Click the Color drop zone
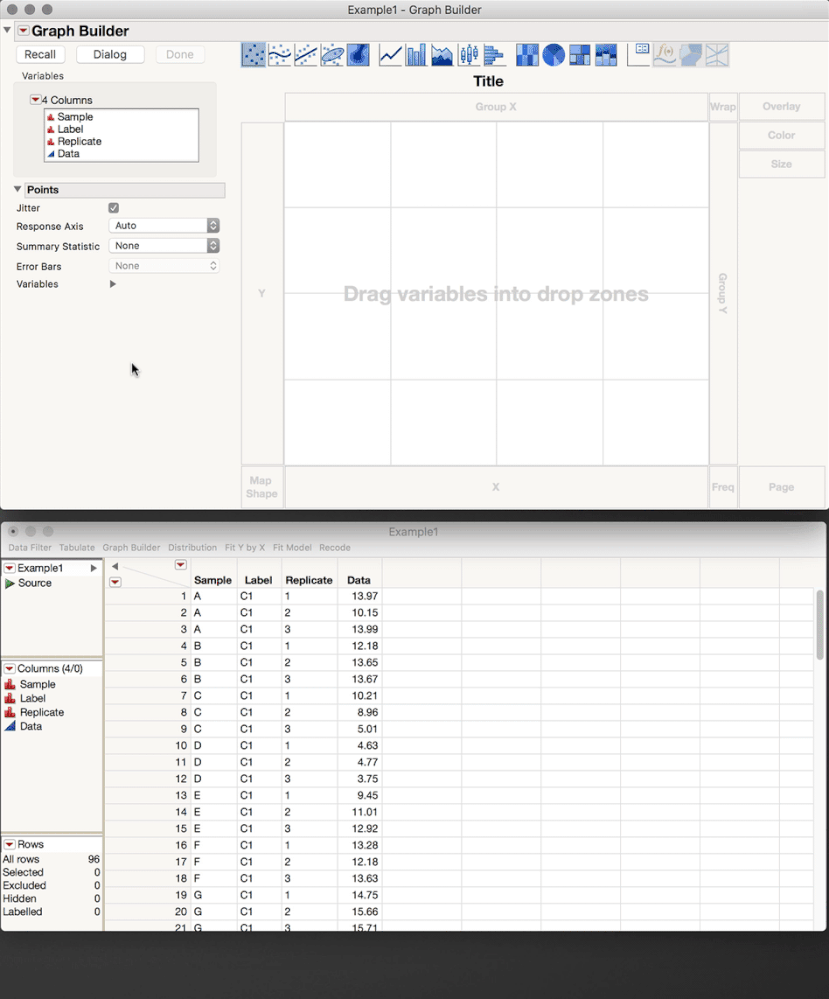 tap(781, 135)
